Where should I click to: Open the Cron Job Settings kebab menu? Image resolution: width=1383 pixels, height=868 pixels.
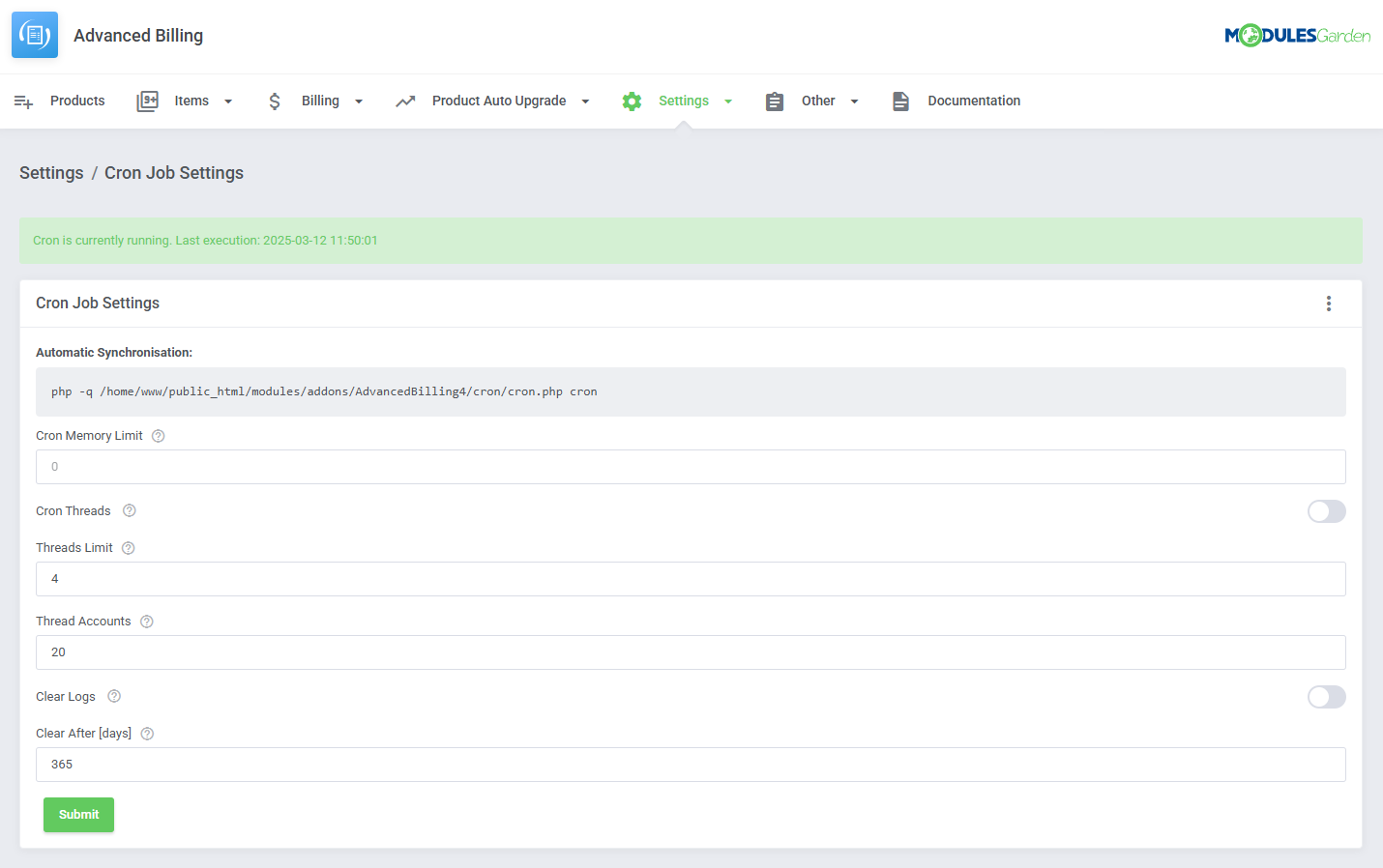1329,303
